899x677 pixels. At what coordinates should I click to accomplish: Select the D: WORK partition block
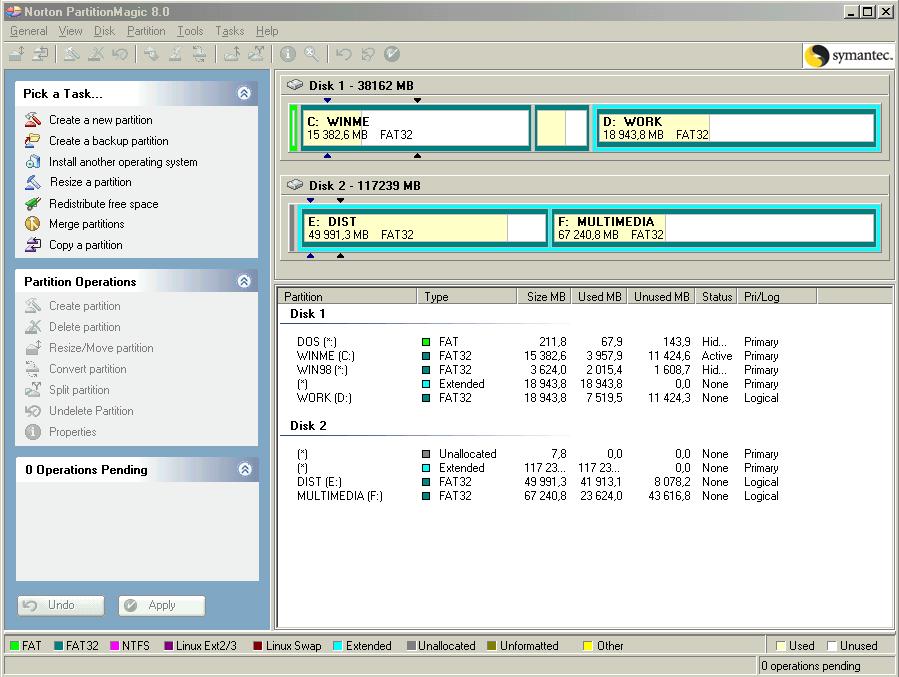coord(736,128)
